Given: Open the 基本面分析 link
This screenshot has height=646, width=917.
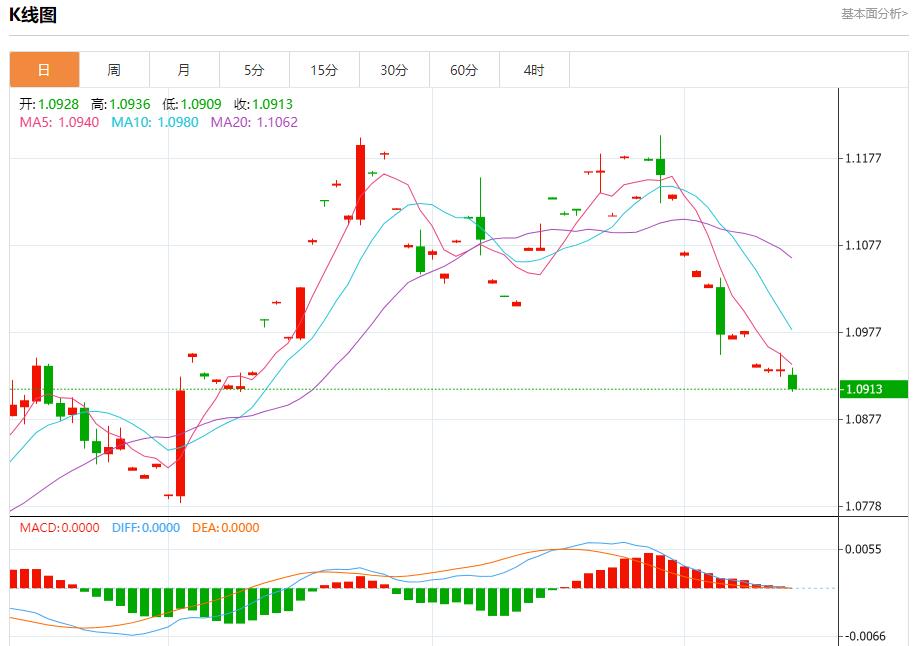Looking at the screenshot, I should (x=874, y=14).
